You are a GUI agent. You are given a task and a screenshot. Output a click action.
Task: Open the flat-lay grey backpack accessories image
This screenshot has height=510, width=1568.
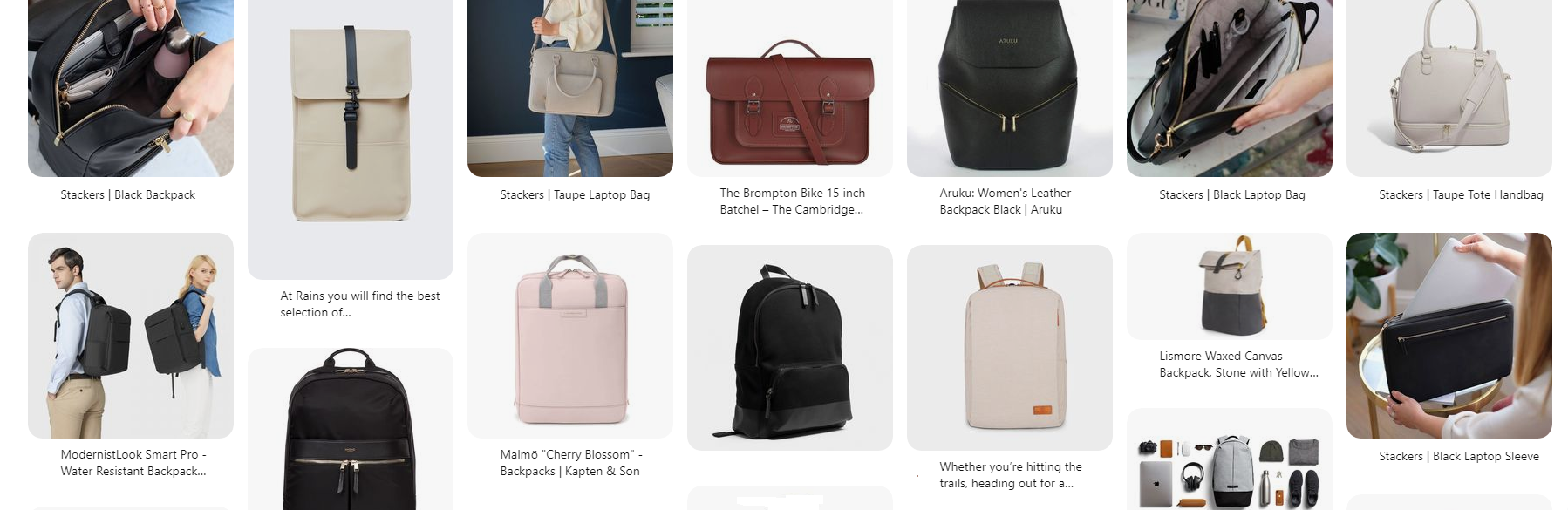[1230, 459]
